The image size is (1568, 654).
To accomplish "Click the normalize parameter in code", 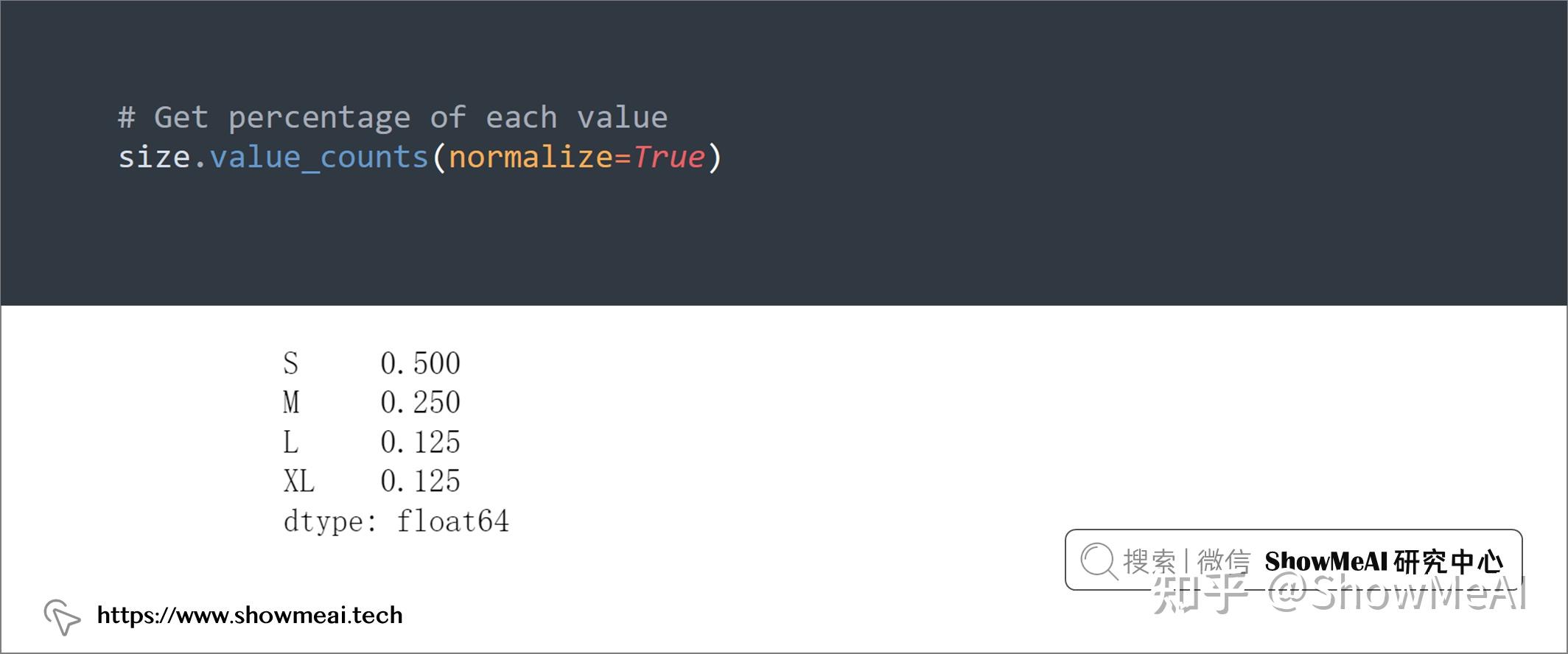I will point(531,157).
